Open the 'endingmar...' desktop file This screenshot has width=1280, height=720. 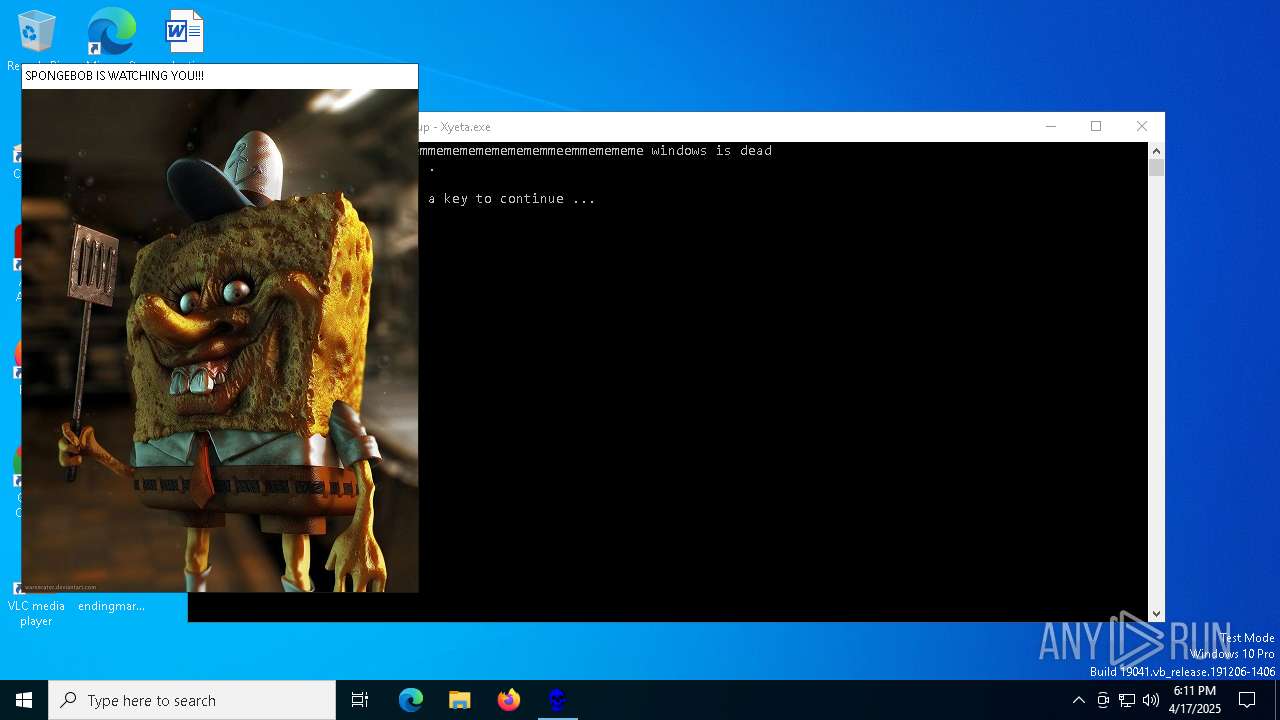pos(111,606)
